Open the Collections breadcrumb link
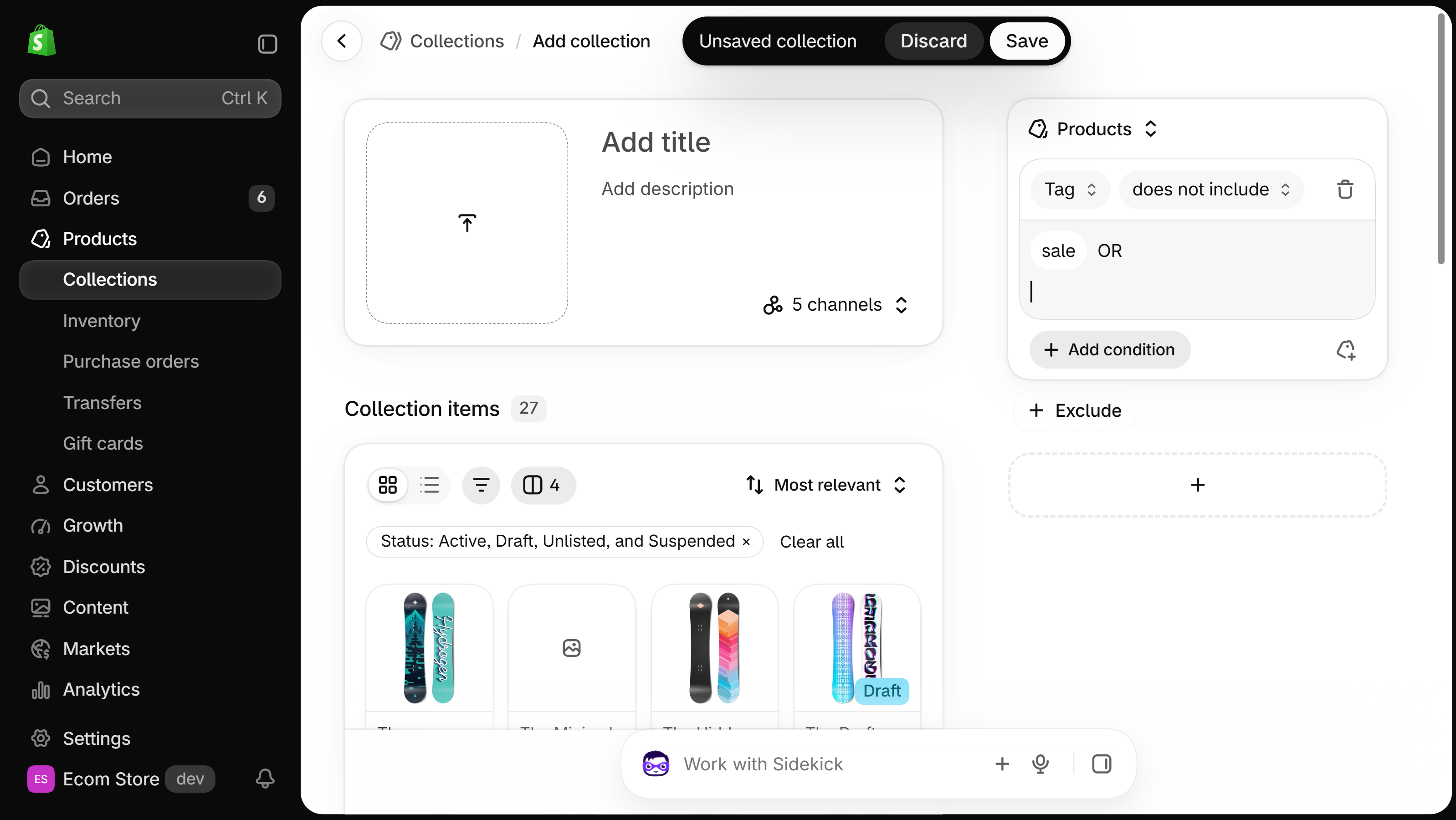Screen dimensions: 1456x820 pos(456,41)
